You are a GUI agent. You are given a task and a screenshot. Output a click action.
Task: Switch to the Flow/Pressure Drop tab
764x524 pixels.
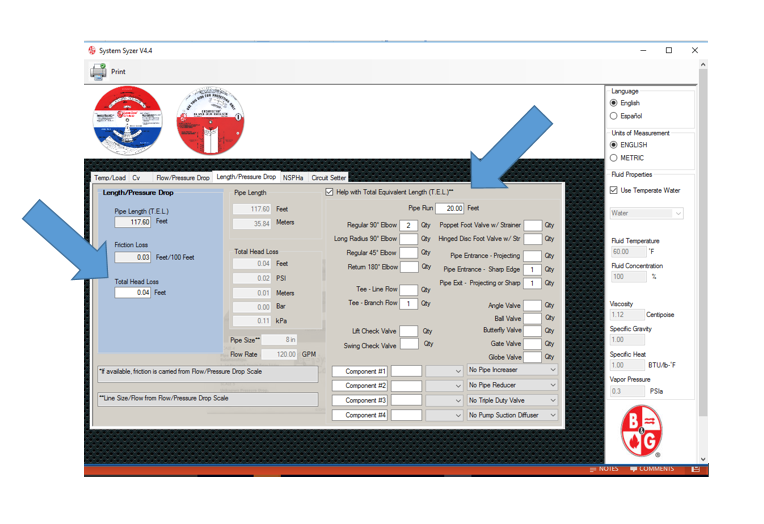point(183,178)
